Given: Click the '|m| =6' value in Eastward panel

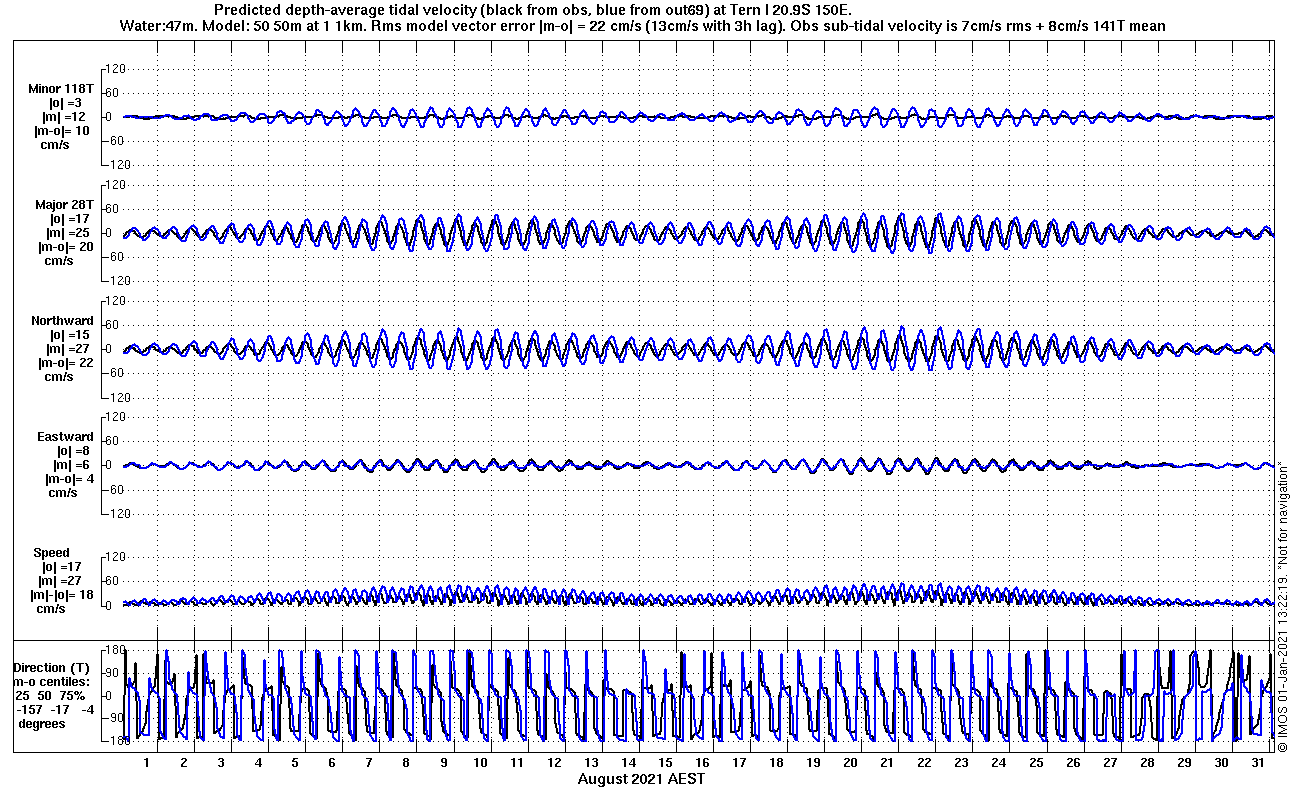Looking at the screenshot, I should (70, 465).
